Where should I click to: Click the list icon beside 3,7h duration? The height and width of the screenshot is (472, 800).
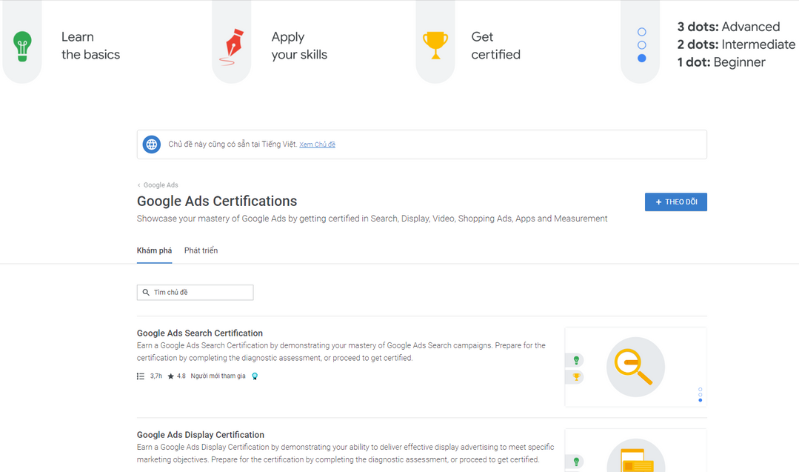point(140,376)
